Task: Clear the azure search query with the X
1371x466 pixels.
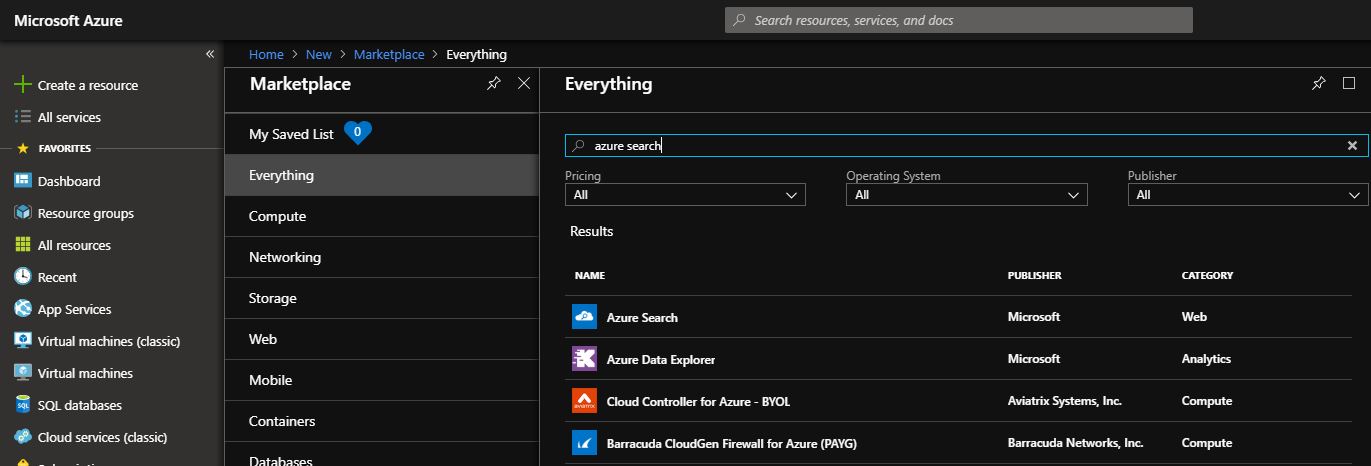Action: (x=1352, y=146)
